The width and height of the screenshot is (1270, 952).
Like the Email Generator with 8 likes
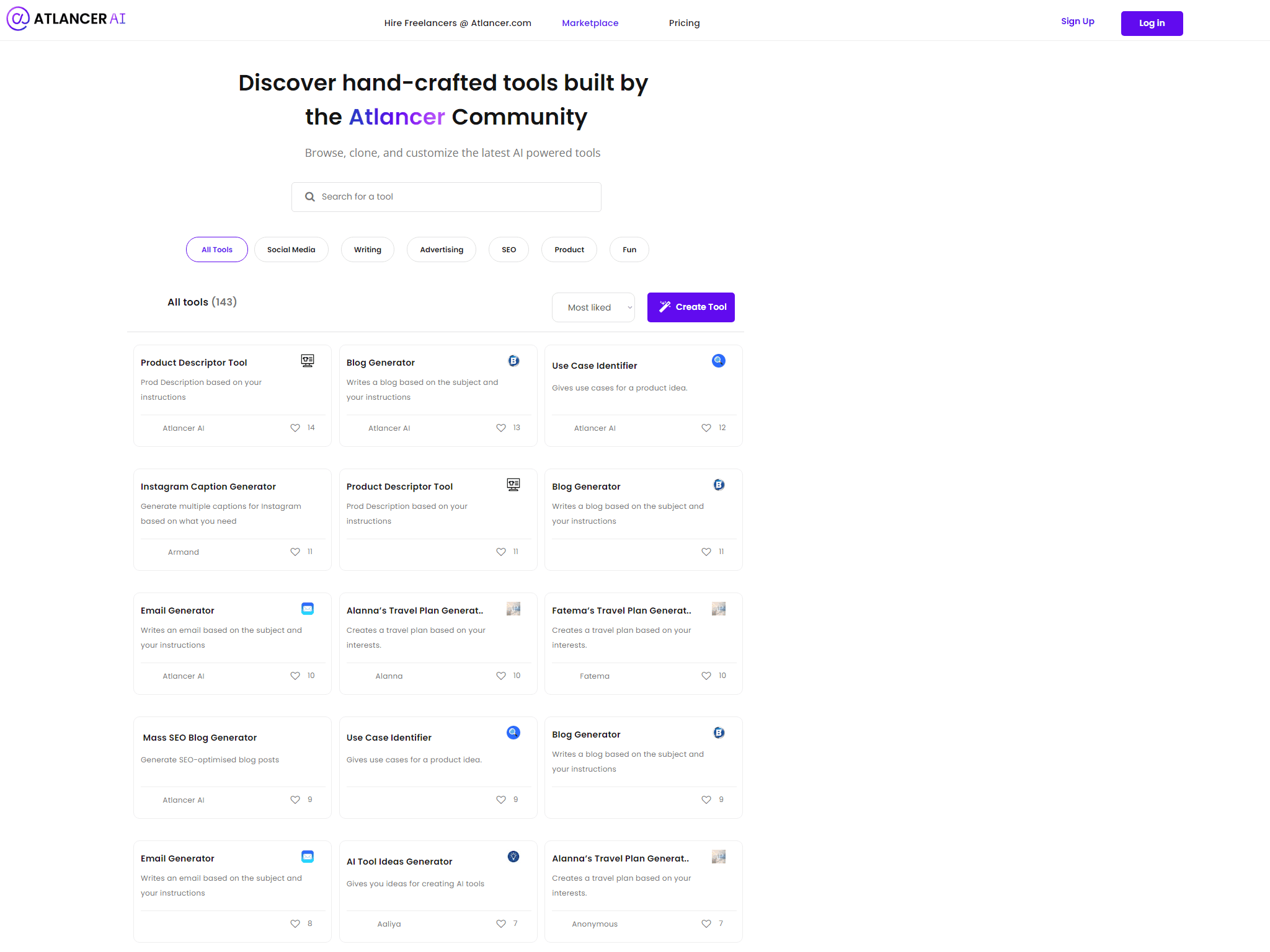point(295,924)
